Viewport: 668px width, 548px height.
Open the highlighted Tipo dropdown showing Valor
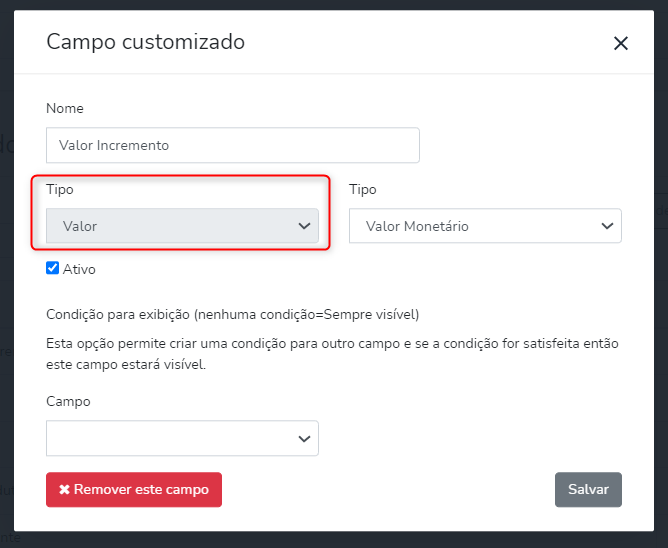pos(182,226)
